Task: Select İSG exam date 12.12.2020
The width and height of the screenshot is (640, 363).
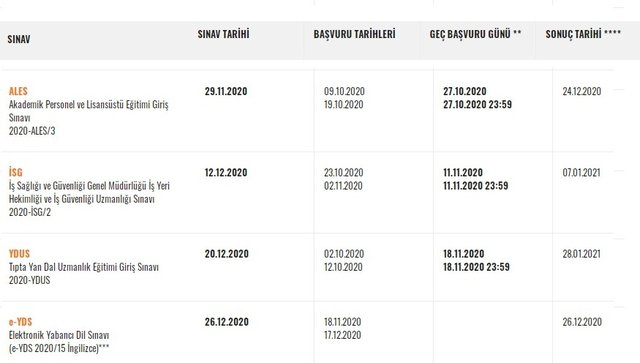Action: 226,172
